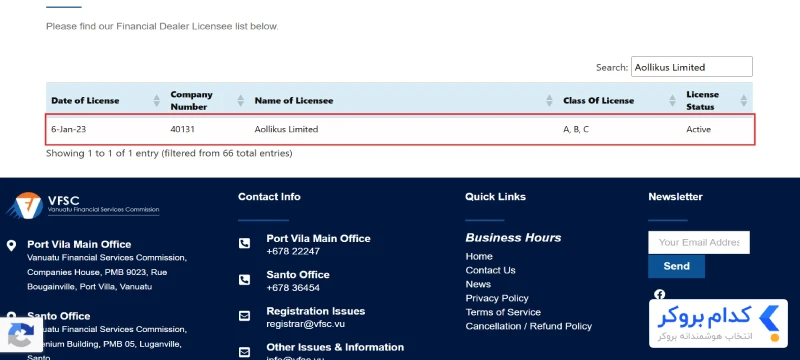Click the Aollikus Limited licensee name cell
Viewport: 800px width, 360px height.
point(286,129)
